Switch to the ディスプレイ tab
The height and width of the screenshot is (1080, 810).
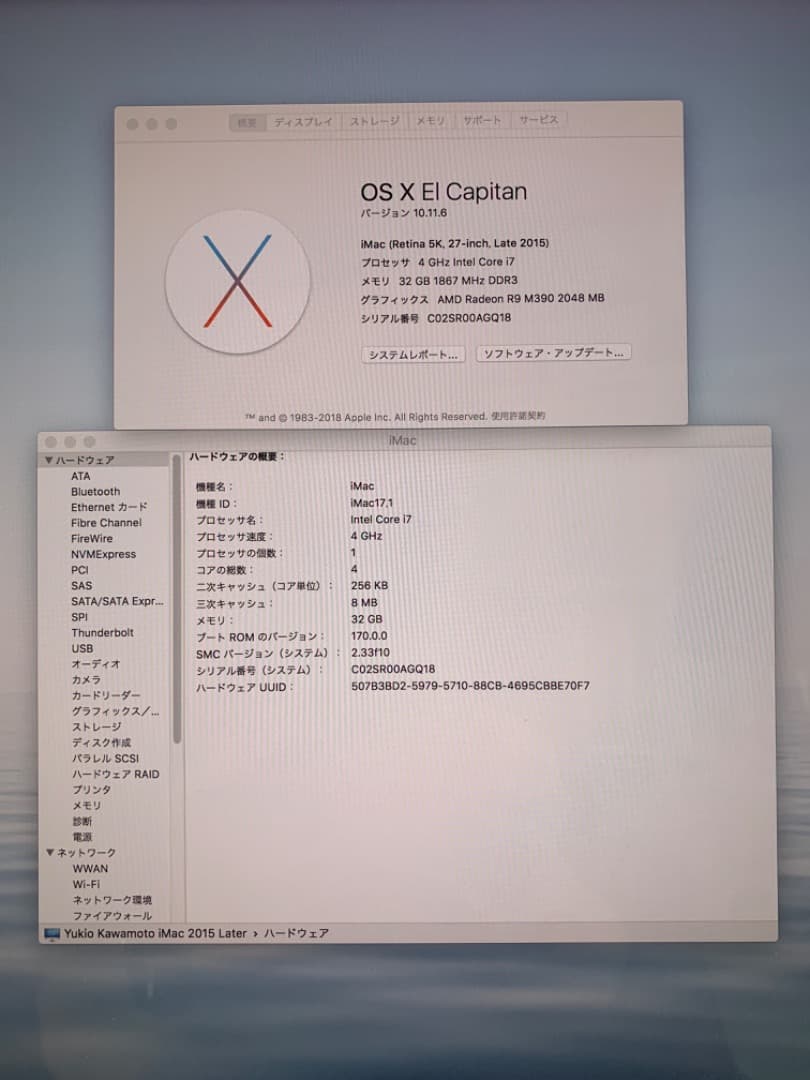click(303, 122)
